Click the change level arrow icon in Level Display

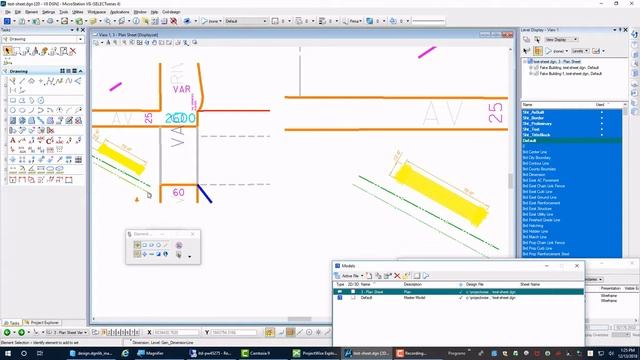(x=527, y=51)
